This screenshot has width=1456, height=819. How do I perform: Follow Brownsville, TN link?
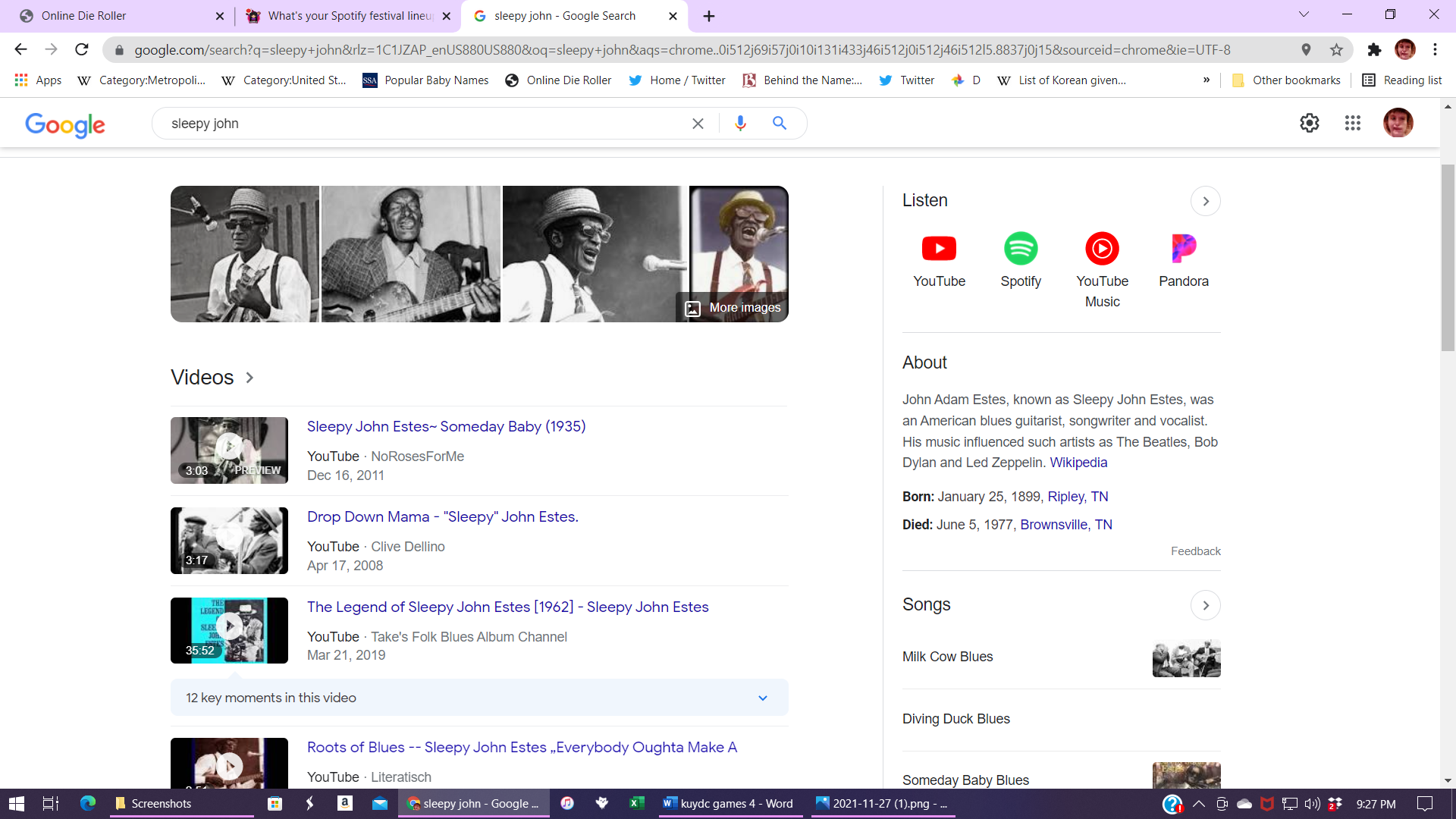coord(1065,525)
